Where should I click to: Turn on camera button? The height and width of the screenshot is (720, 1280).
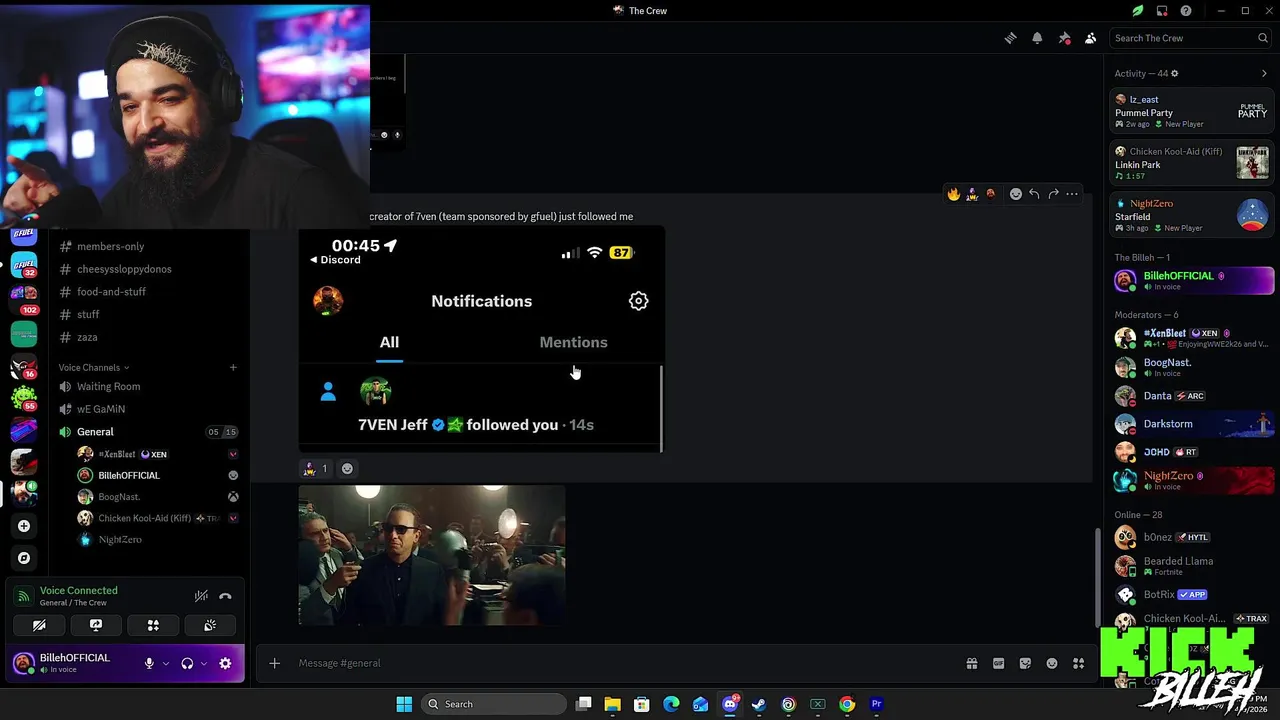pyautogui.click(x=39, y=625)
